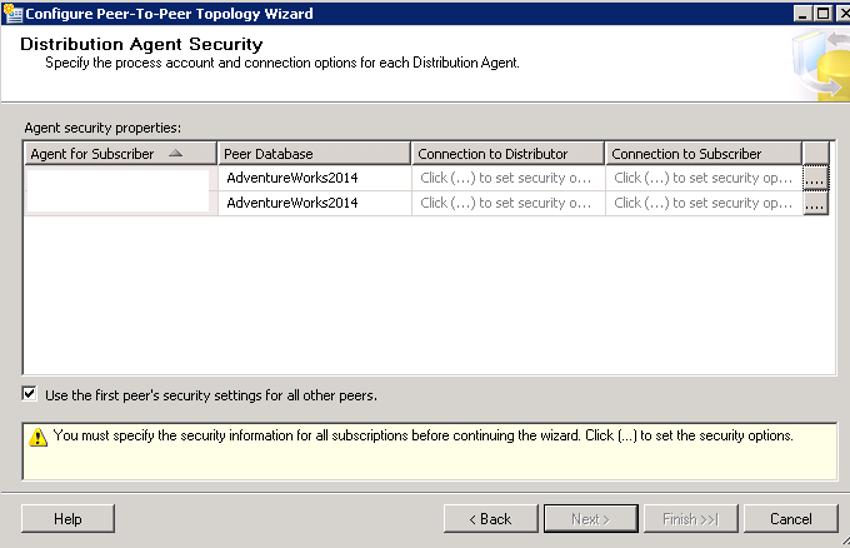Go back with the Back button
850x548 pixels.
click(x=491, y=519)
